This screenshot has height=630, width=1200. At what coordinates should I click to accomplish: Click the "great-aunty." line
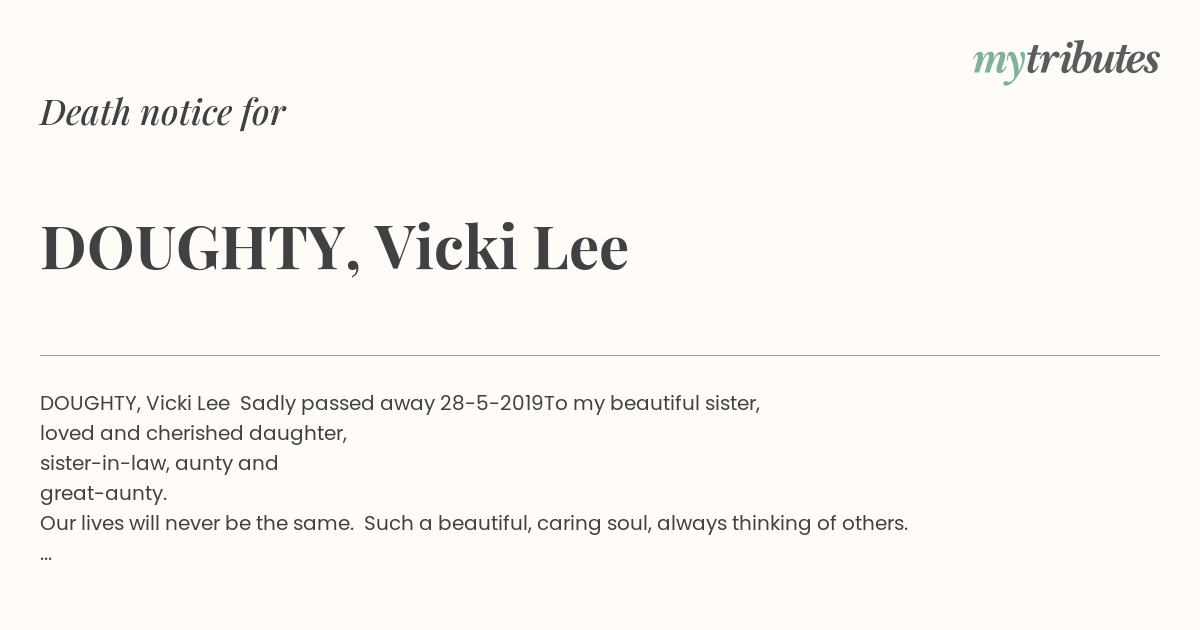(x=104, y=494)
